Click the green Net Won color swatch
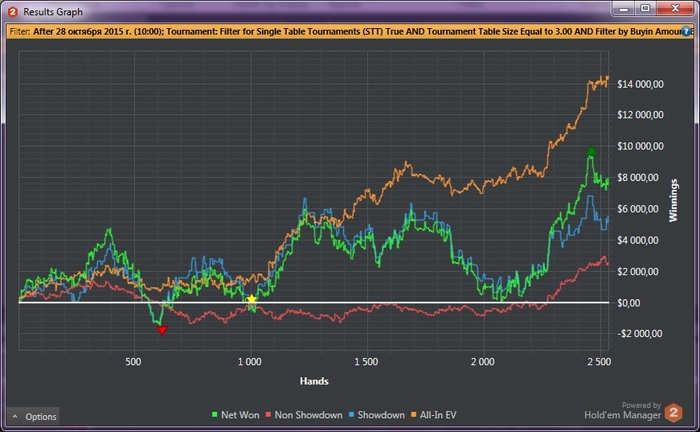Image resolution: width=700 pixels, height=432 pixels. tap(215, 415)
